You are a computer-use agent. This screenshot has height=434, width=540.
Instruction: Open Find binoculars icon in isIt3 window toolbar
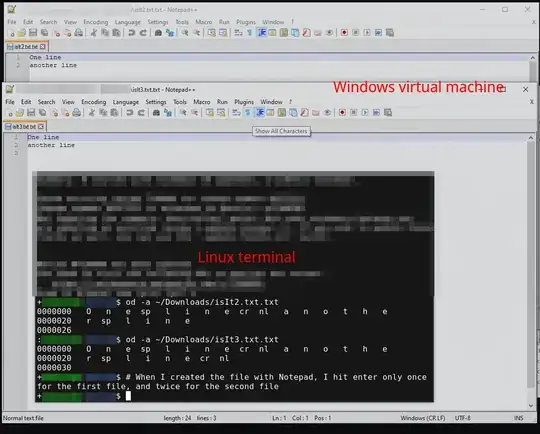(156, 113)
